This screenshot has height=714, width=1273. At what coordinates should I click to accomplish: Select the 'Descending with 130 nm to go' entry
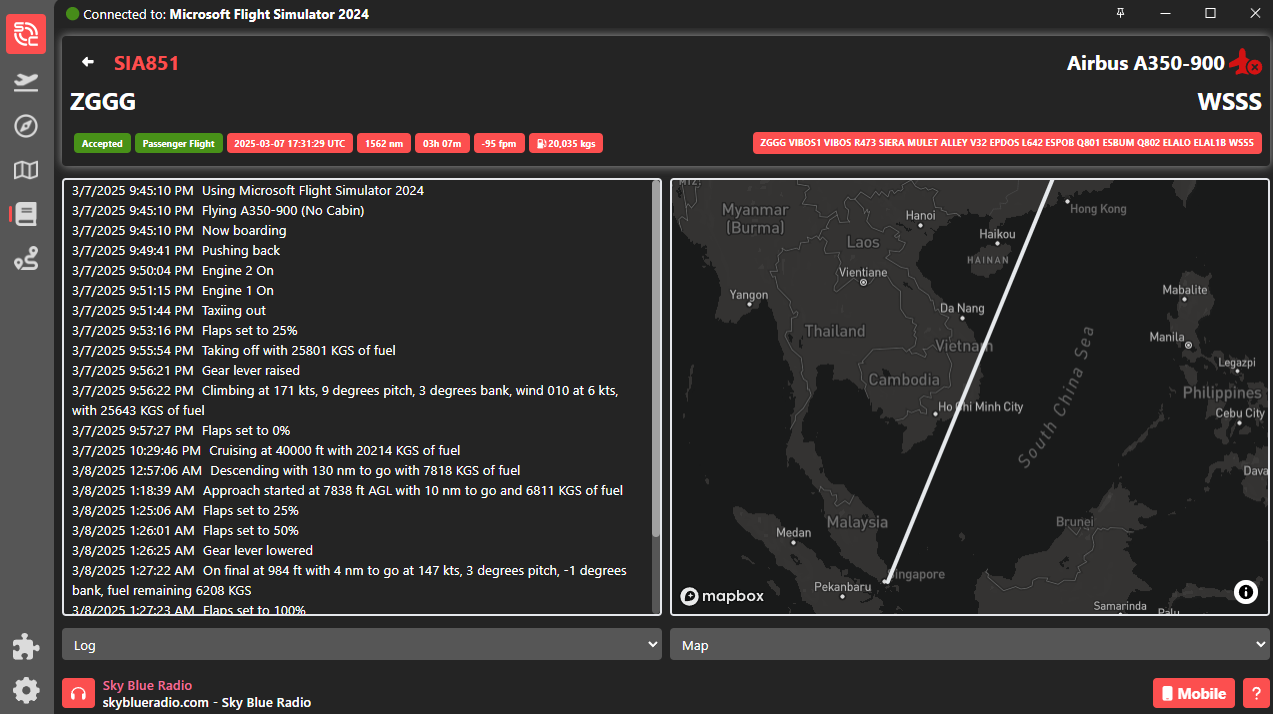296,470
